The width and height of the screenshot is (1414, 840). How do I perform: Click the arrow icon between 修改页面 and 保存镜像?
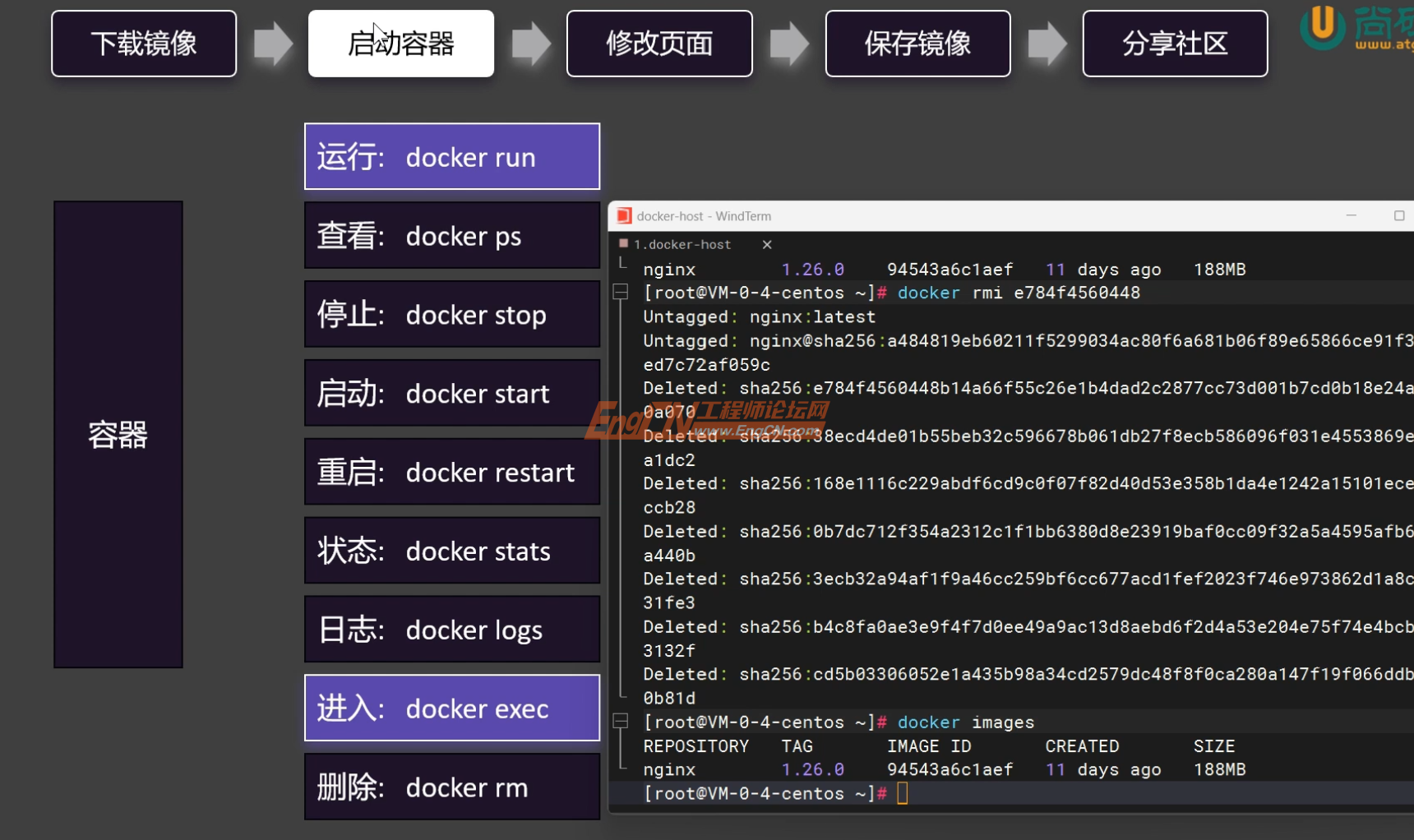pyautogui.click(x=788, y=43)
